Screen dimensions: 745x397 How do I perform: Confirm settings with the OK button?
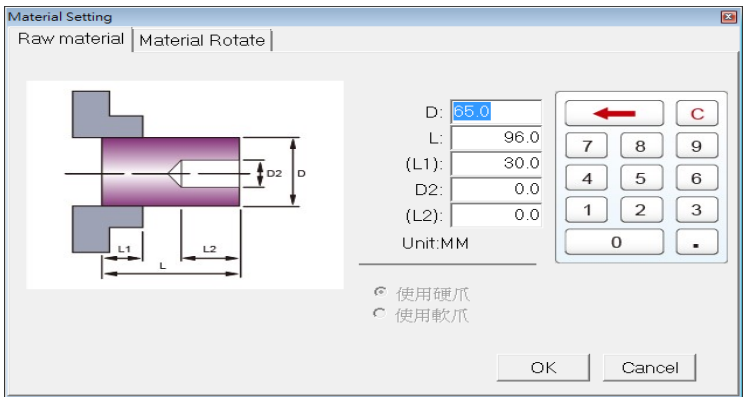click(x=544, y=367)
